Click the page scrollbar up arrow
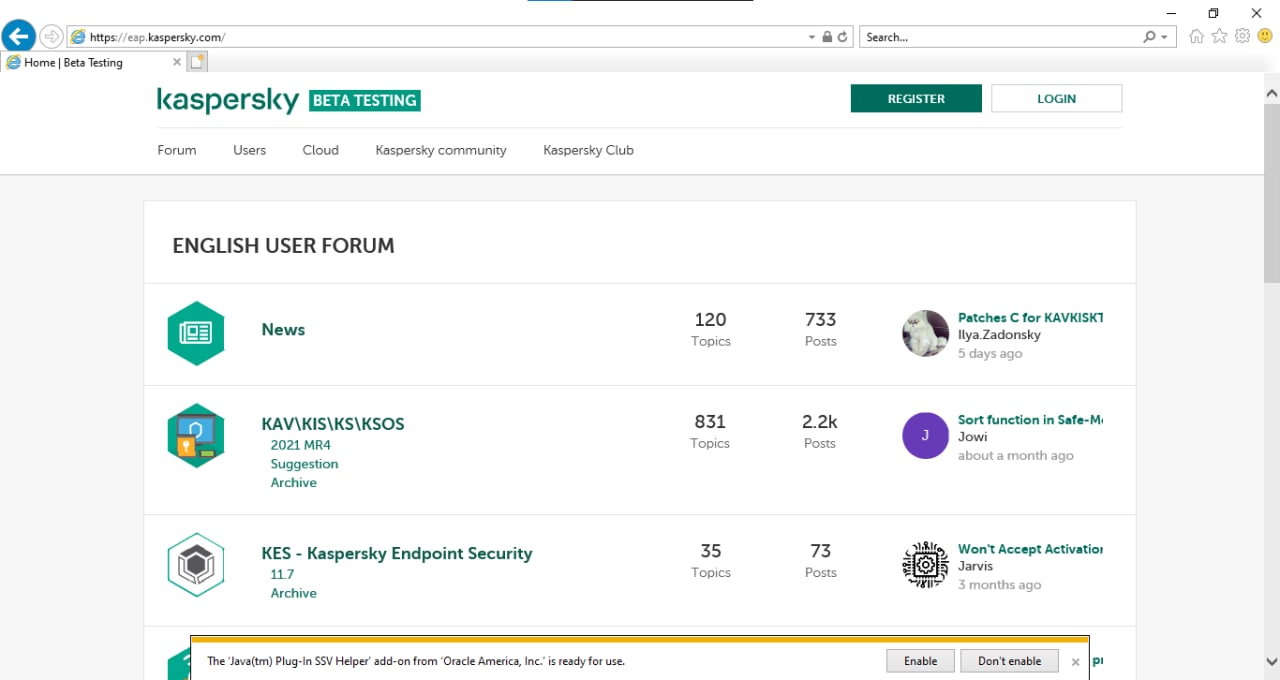This screenshot has height=680, width=1280. [x=1272, y=93]
